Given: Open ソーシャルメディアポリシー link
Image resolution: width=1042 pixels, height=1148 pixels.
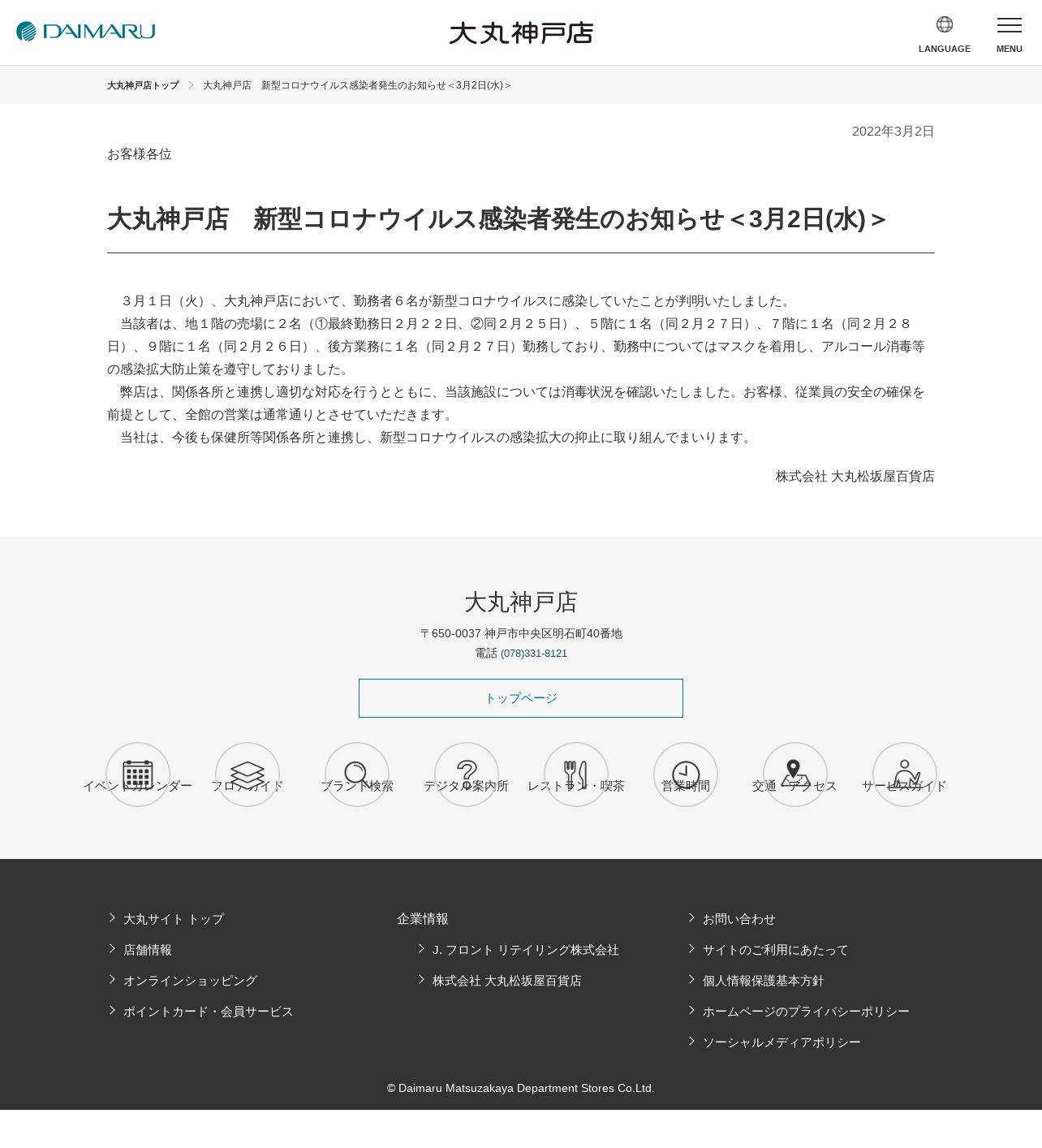Looking at the screenshot, I should pos(781,1042).
